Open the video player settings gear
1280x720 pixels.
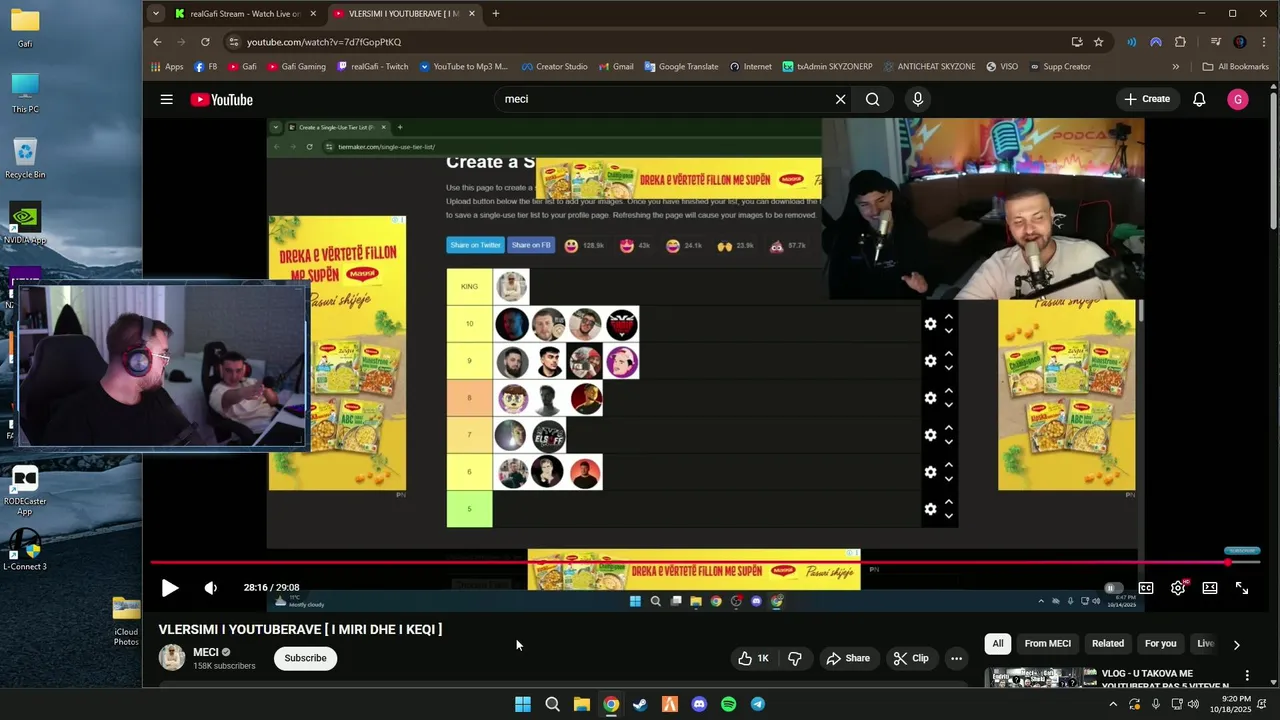(x=1178, y=588)
